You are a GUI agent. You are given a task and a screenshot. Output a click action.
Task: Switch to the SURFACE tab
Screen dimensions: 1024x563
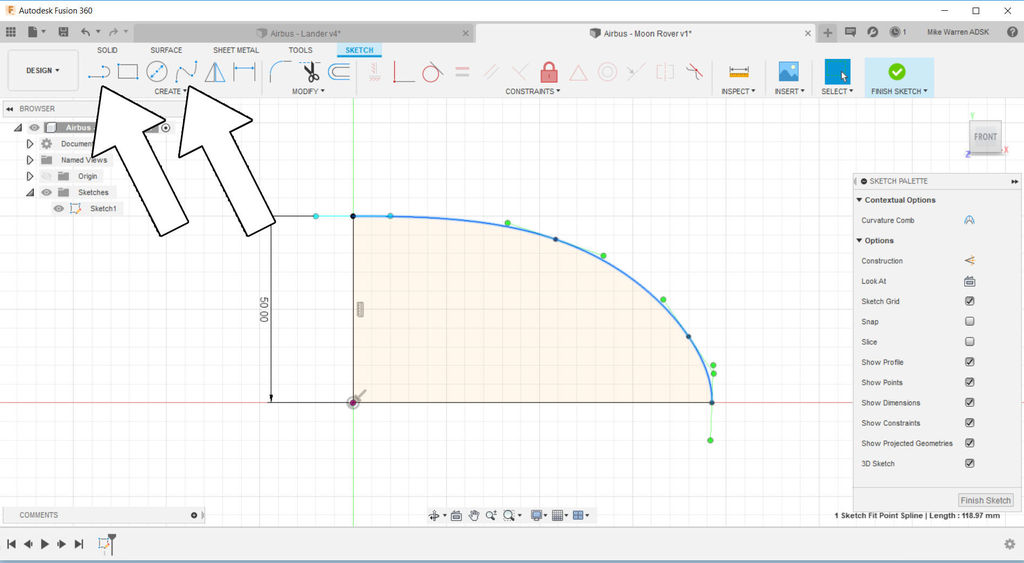click(x=166, y=50)
